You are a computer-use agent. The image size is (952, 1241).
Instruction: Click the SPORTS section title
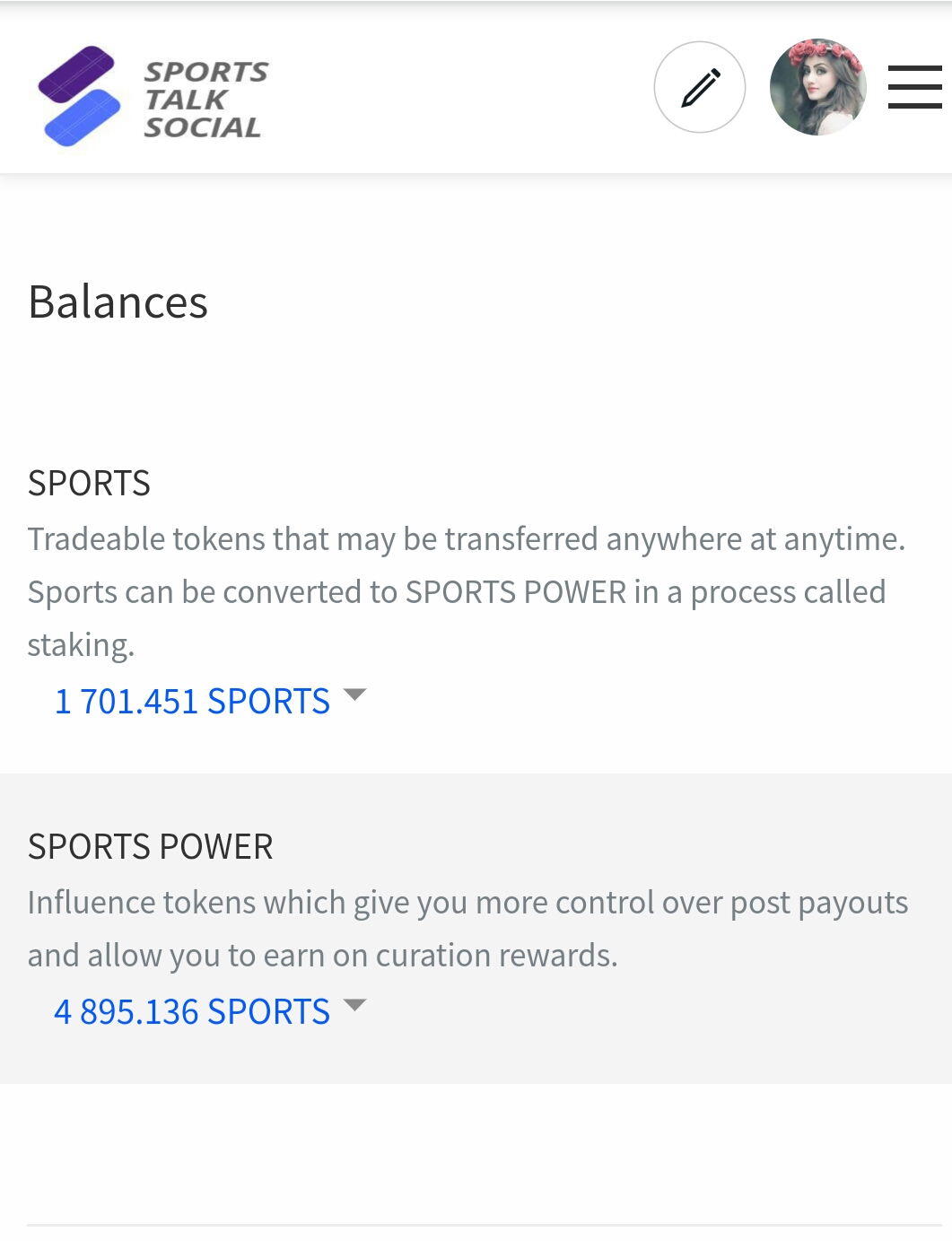coord(89,483)
